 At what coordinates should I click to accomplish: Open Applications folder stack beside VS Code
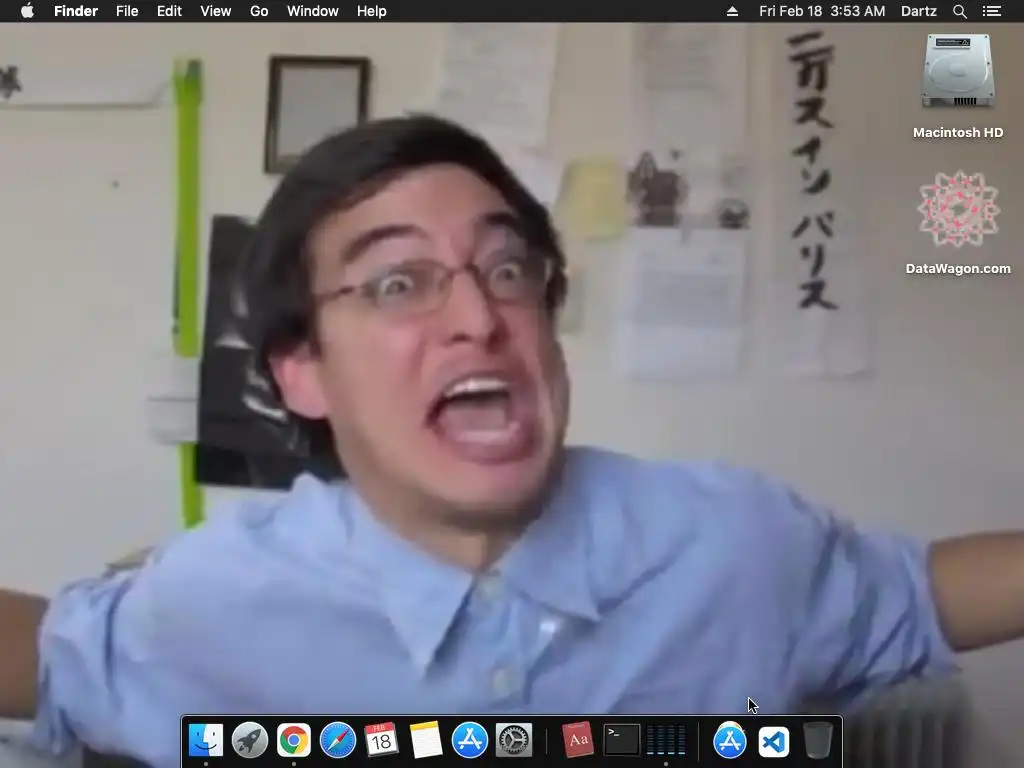point(729,740)
